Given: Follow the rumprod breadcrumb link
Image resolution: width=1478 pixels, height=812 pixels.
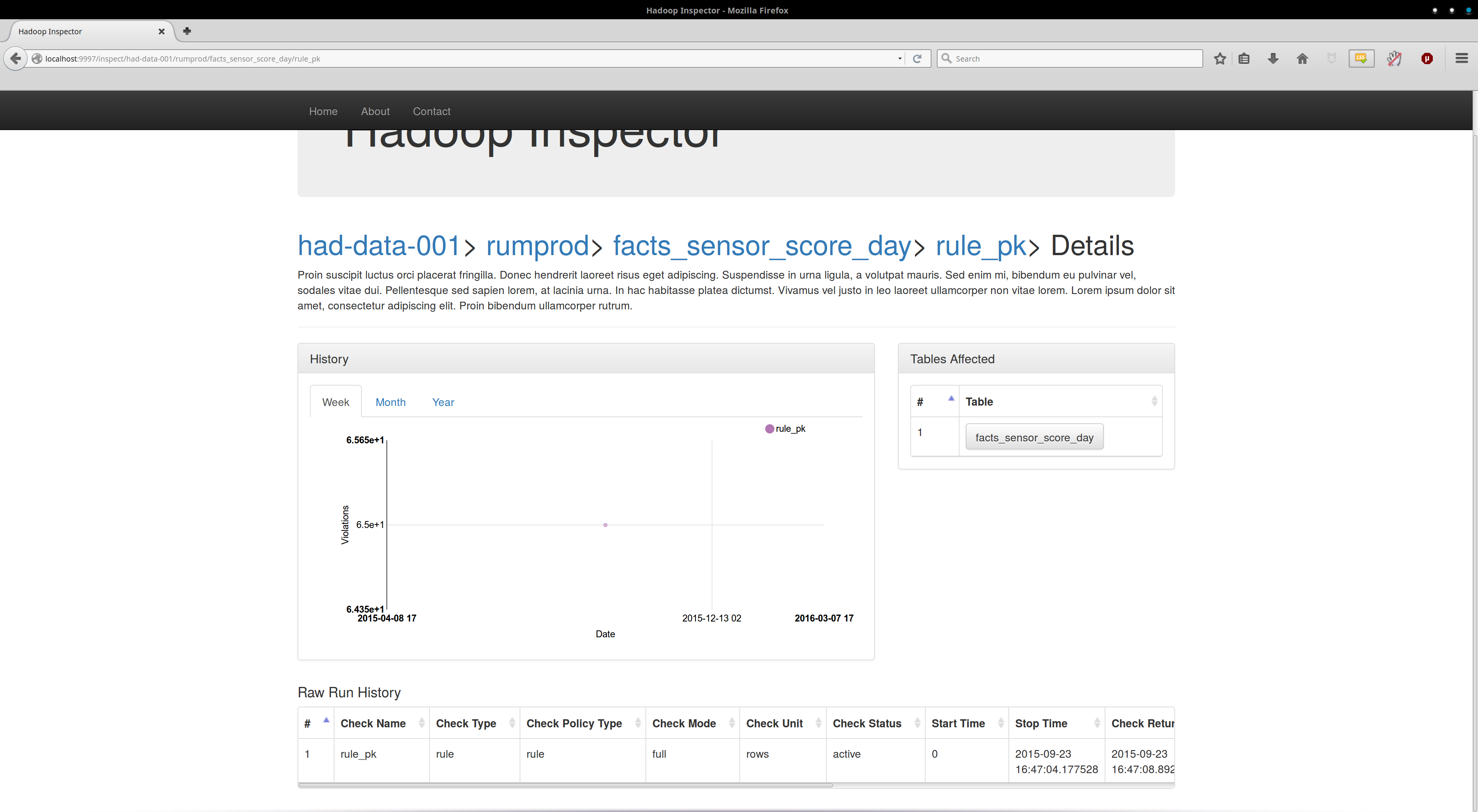Looking at the screenshot, I should 537,246.
